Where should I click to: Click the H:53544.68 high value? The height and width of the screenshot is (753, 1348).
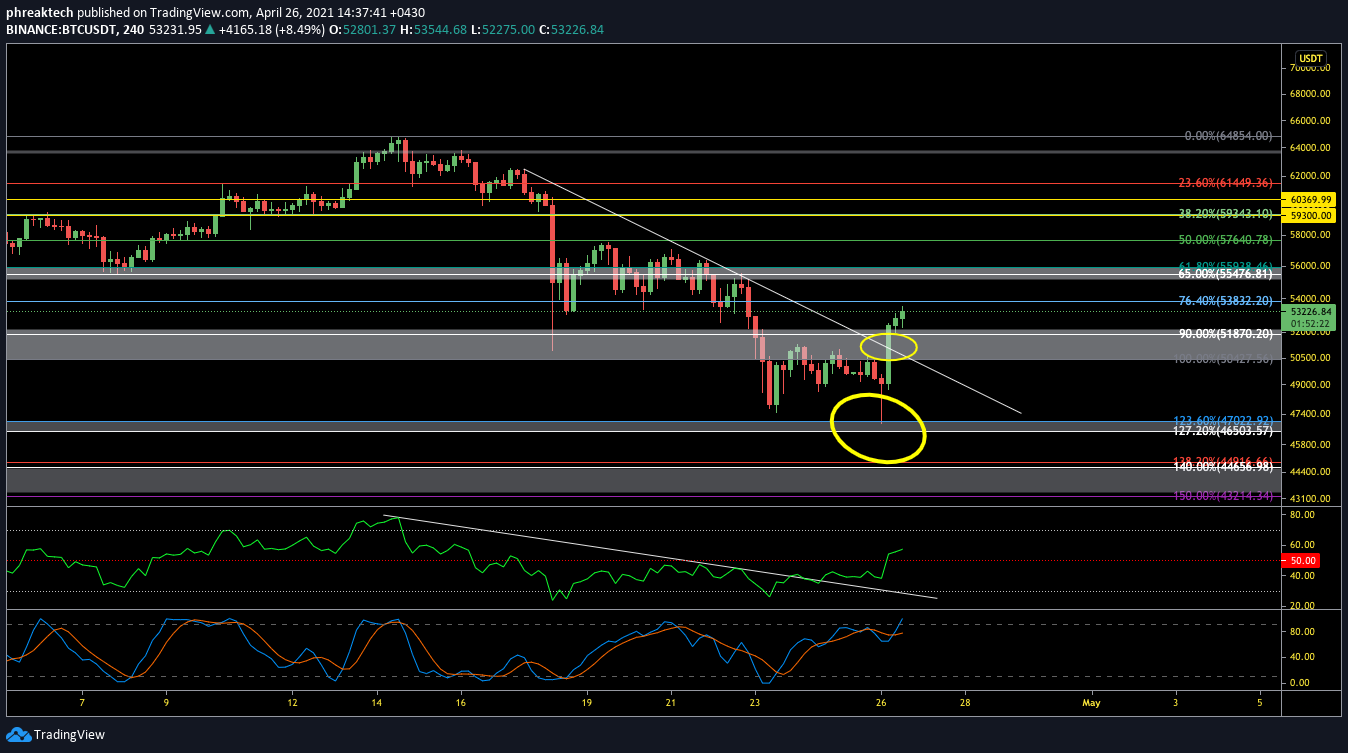435,29
